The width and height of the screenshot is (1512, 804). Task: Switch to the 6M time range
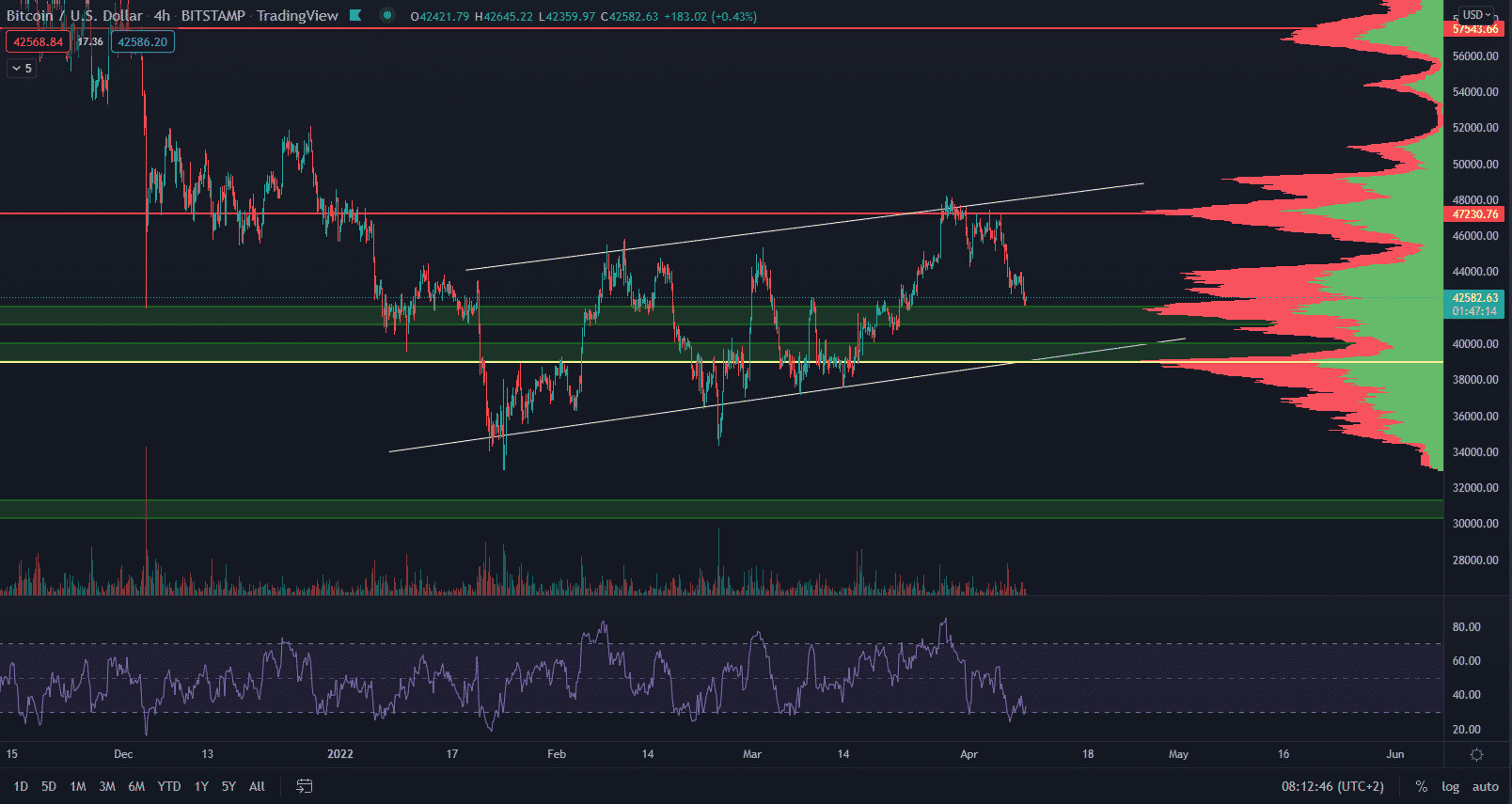[136, 786]
